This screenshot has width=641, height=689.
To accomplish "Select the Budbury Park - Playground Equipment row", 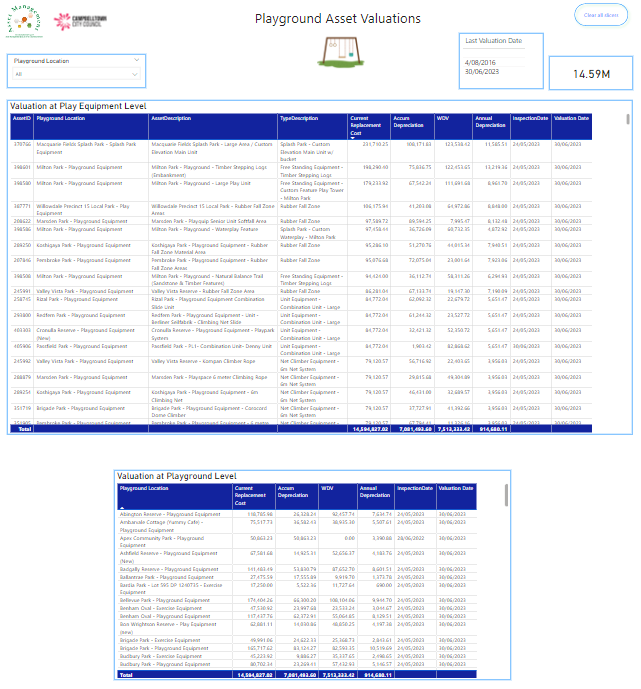I will tap(297, 664).
